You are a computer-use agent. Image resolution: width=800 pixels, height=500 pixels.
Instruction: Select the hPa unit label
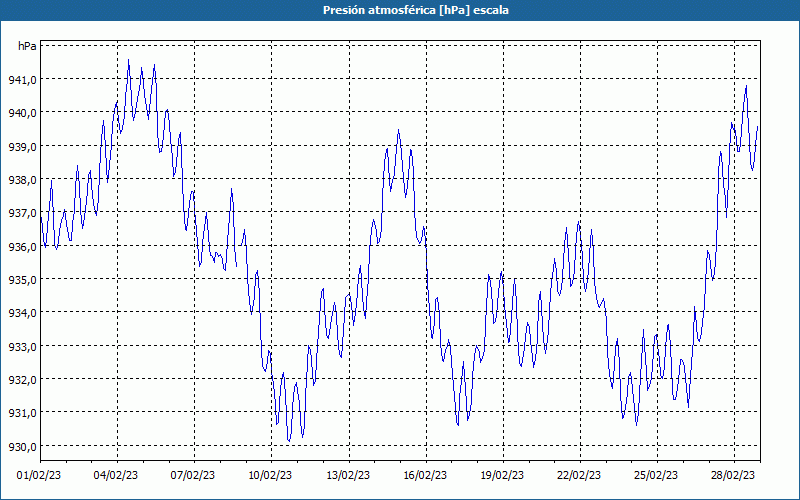coord(27,46)
